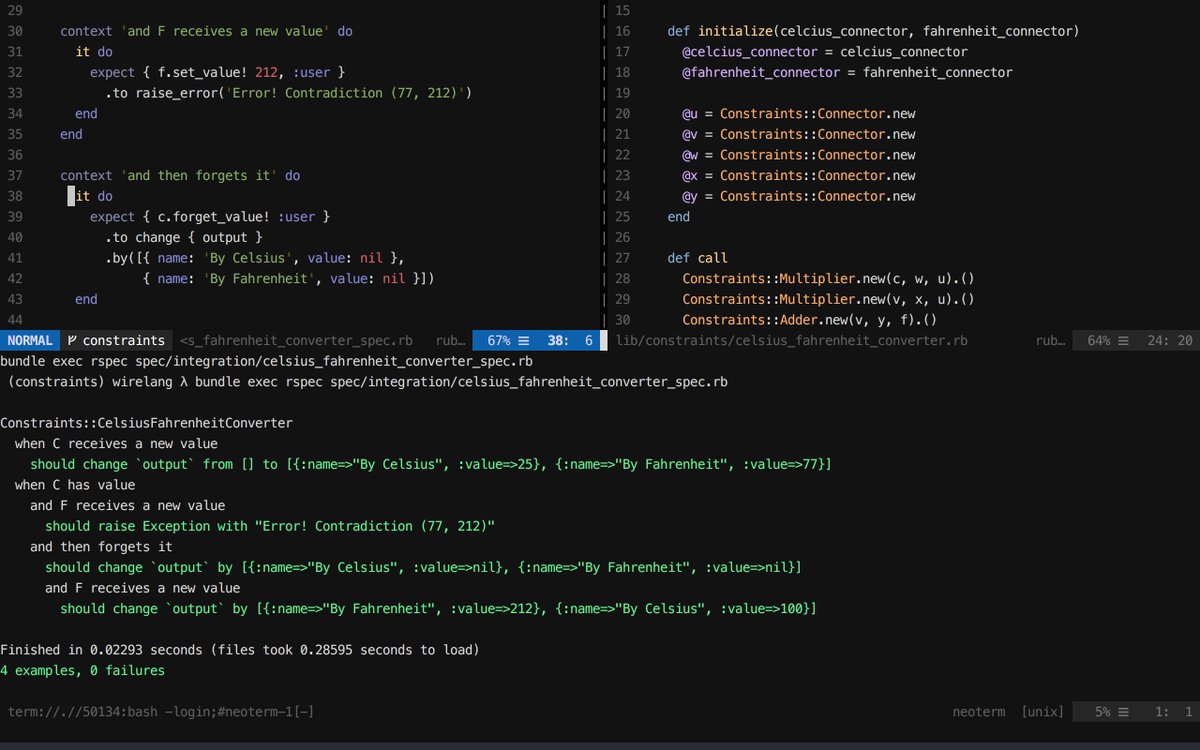Click the @w instance variable
The height and width of the screenshot is (750, 1200).
click(x=690, y=155)
